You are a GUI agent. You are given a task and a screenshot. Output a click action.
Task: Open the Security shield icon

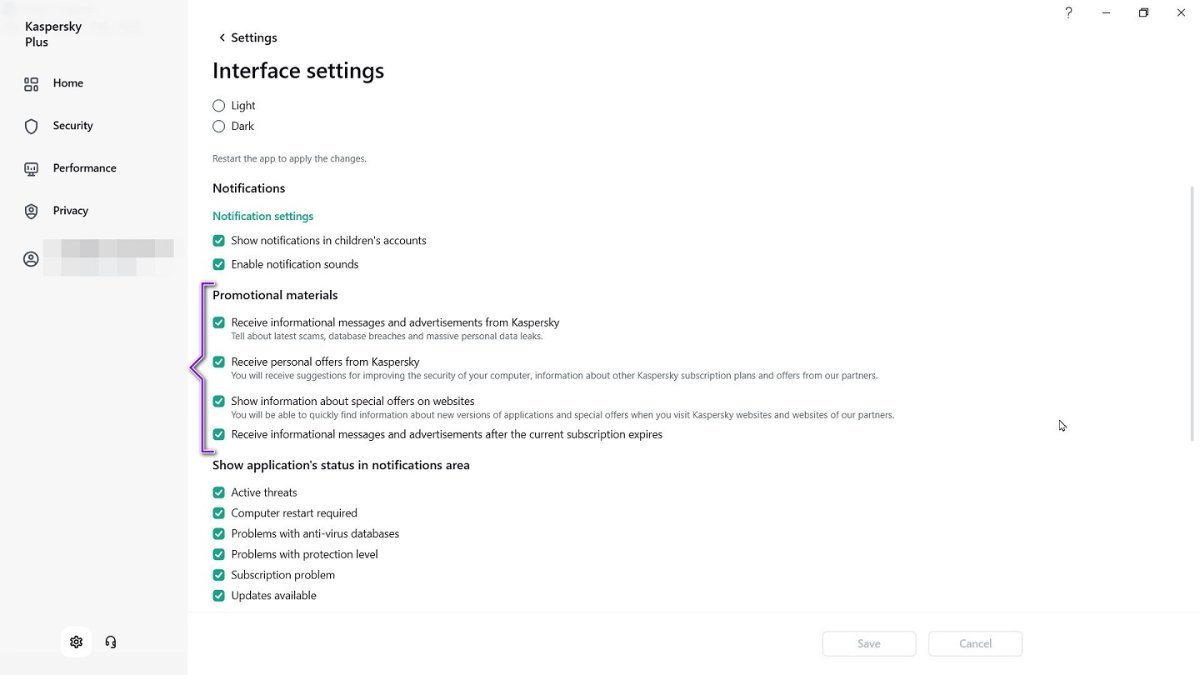coord(31,126)
